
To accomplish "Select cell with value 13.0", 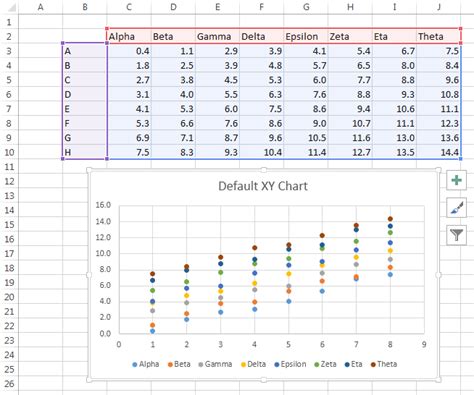I will click(394, 138).
